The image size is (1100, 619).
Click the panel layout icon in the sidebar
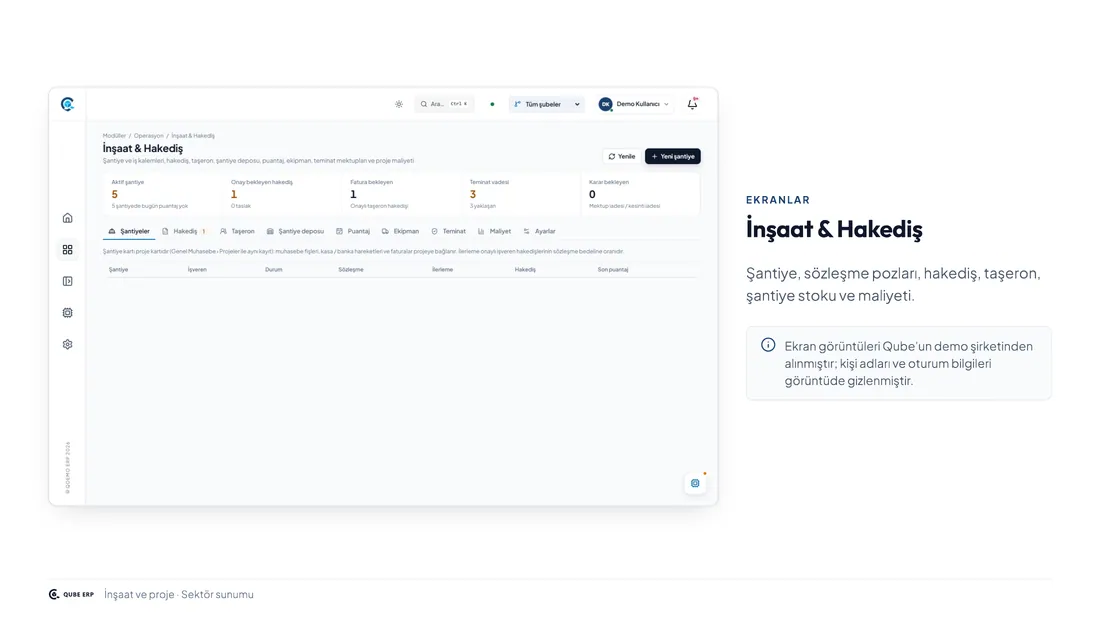67,281
